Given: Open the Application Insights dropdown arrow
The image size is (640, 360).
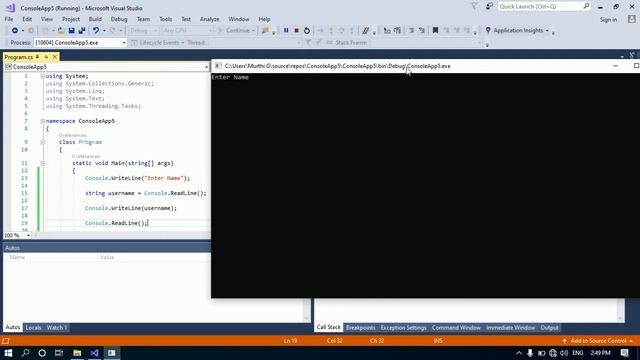Looking at the screenshot, I should [x=547, y=31].
